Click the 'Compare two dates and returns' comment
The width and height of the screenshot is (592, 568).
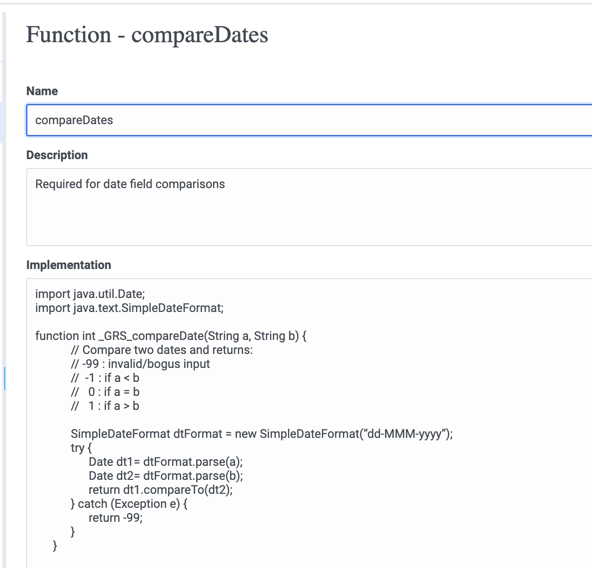pos(162,350)
